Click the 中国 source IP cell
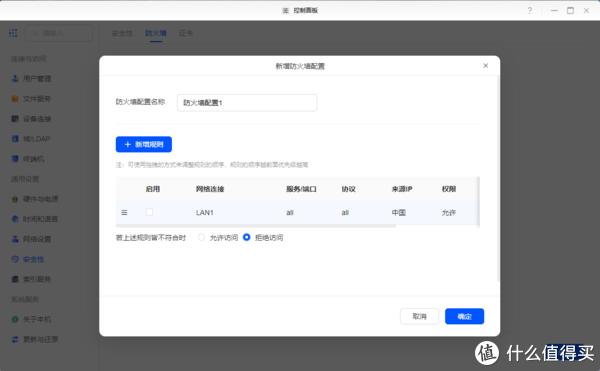This screenshot has height=371, width=600. tap(398, 212)
